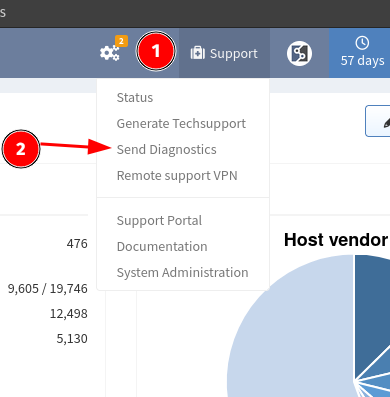
Task: Open Remote support VPN
Action: (x=177, y=176)
